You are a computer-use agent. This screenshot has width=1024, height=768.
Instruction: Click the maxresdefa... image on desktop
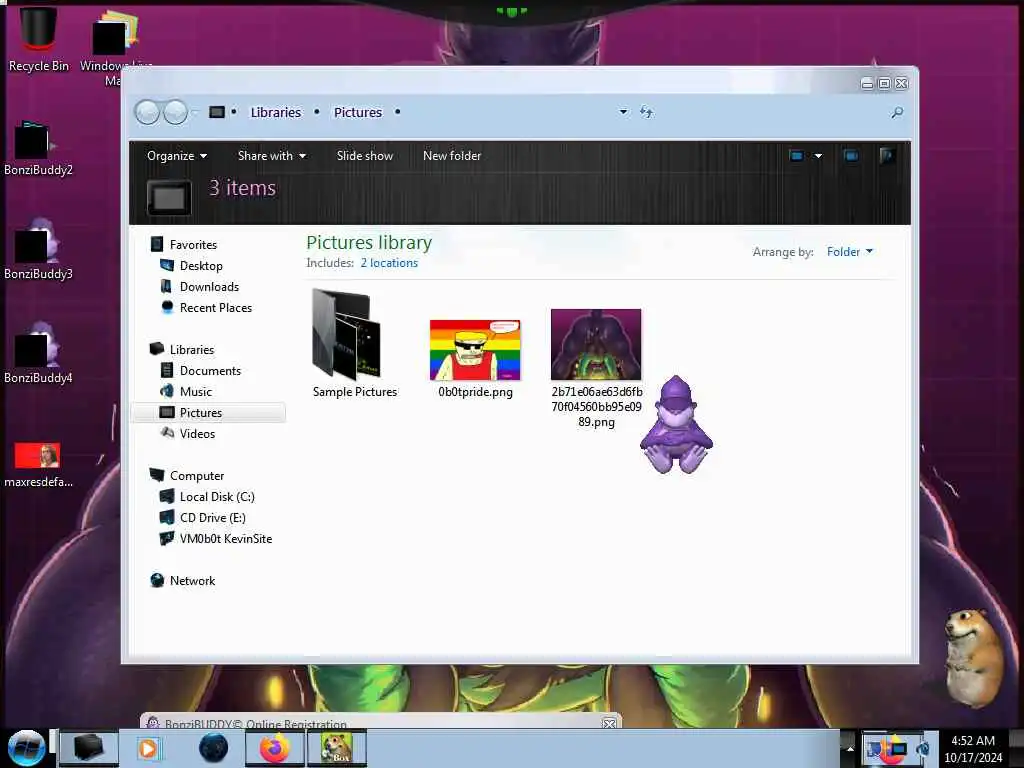pos(38,465)
